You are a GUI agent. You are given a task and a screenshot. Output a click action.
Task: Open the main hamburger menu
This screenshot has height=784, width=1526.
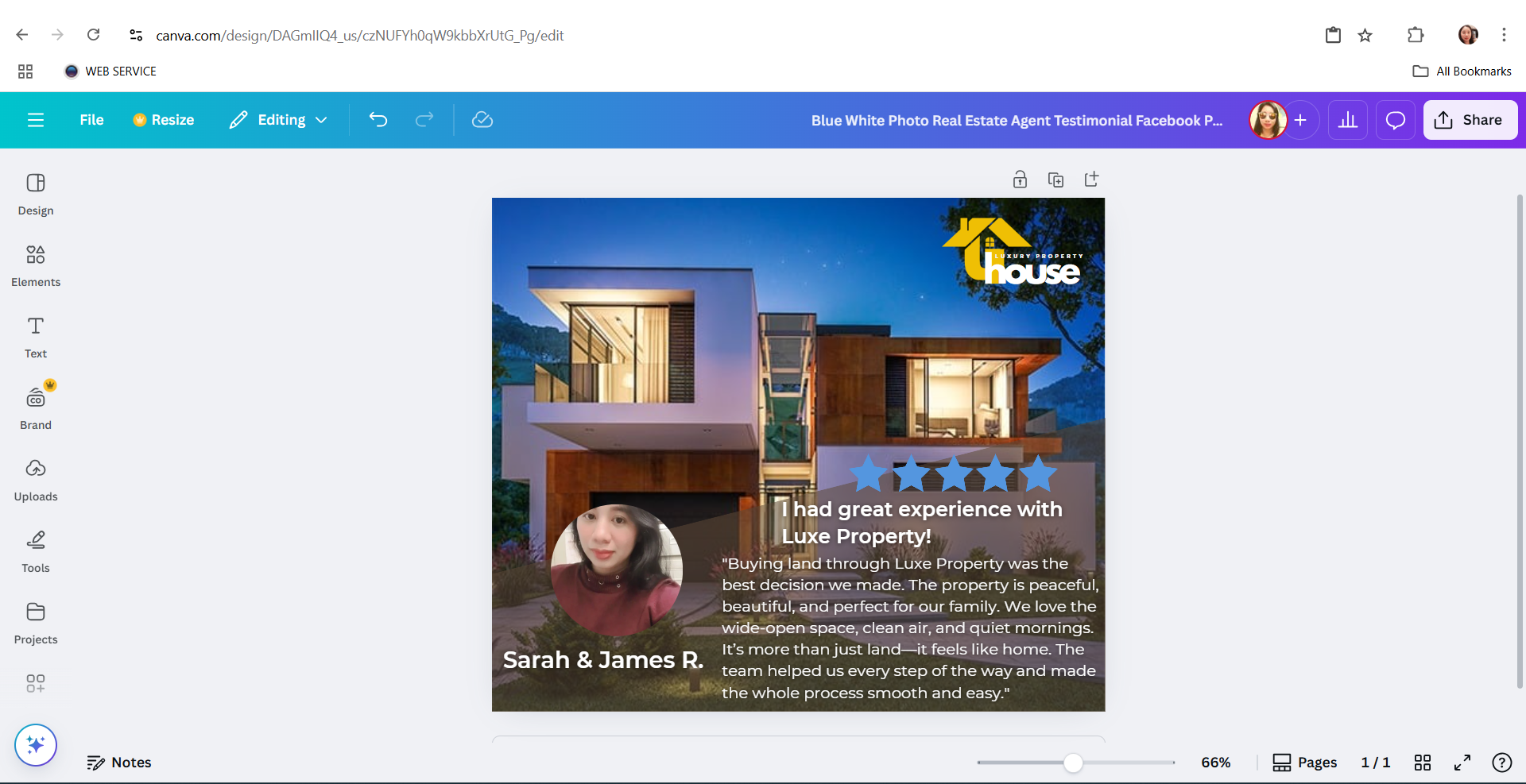point(36,120)
